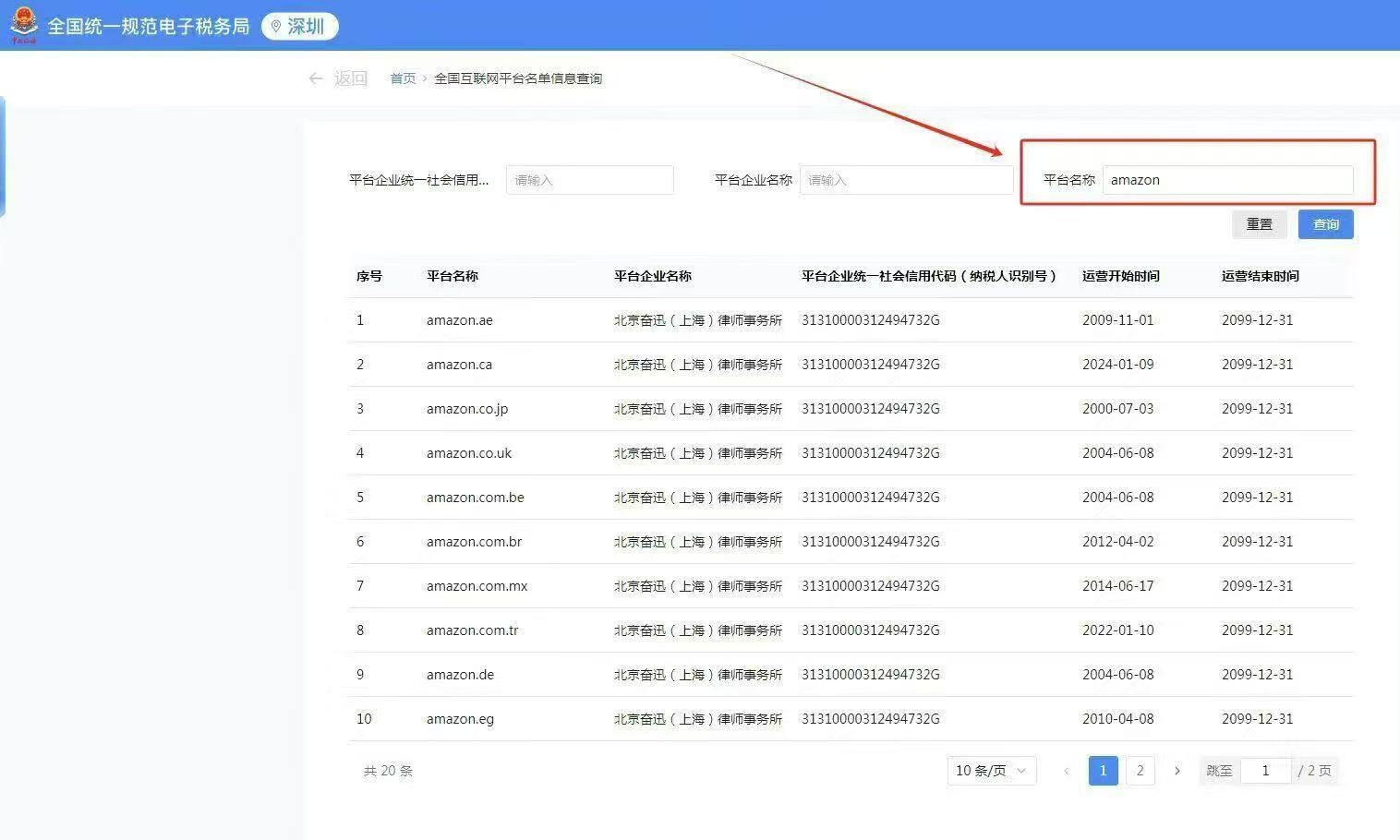This screenshot has width=1400, height=840.
Task: Click the 首页 breadcrumb link
Action: (x=403, y=78)
